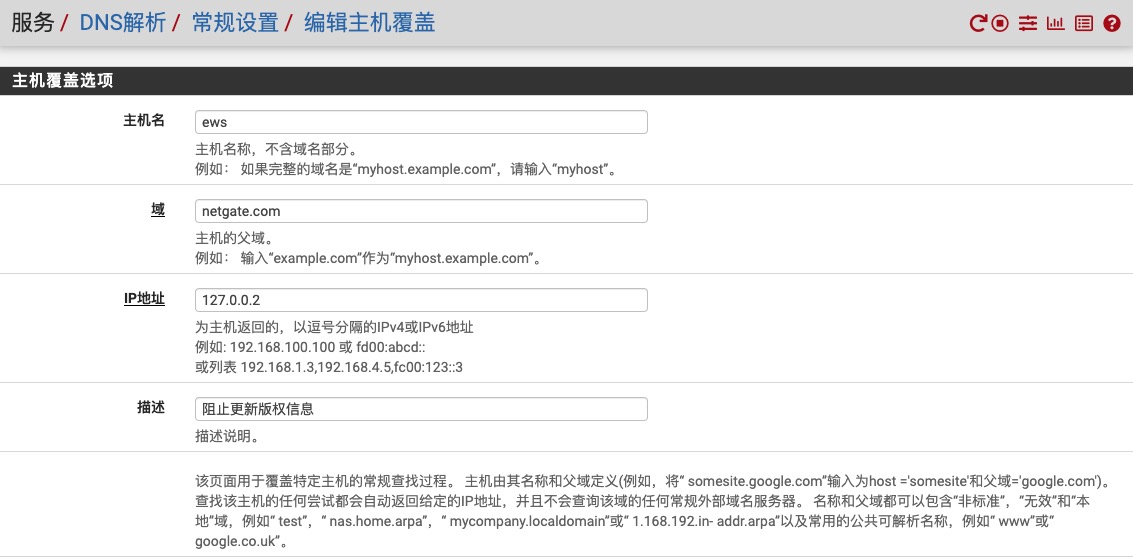Click the underlined 域 label
Screen dimensions: 1133x557
(x=157, y=210)
